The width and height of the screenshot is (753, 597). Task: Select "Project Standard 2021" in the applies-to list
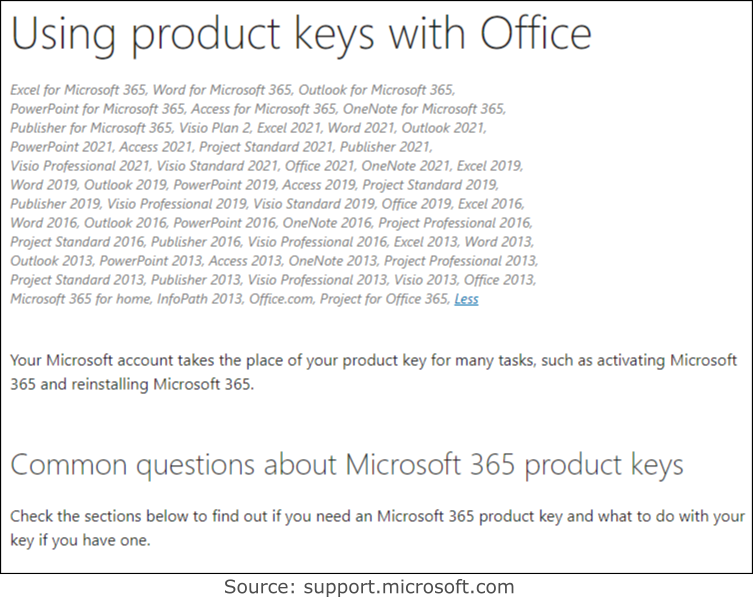[x=266, y=146]
